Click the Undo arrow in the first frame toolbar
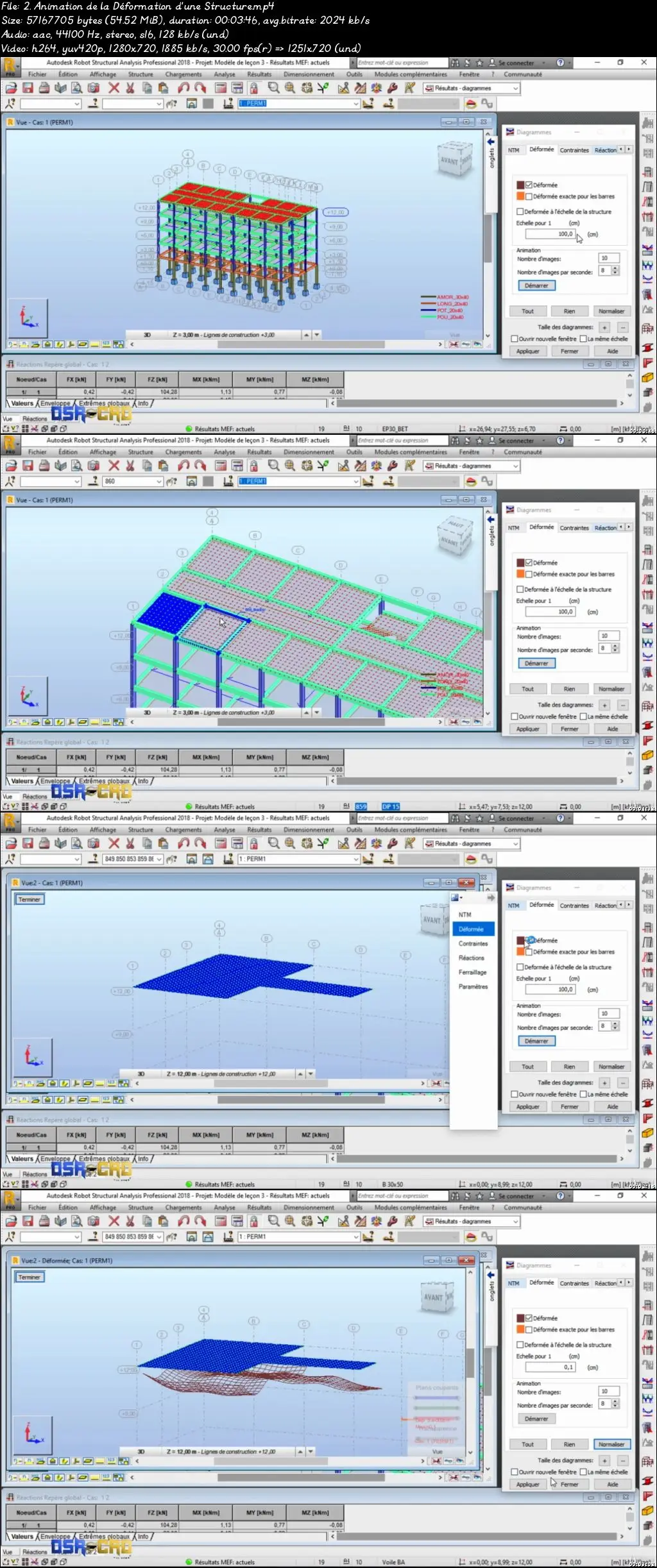This screenshot has width=657, height=1568. pyautogui.click(x=184, y=88)
